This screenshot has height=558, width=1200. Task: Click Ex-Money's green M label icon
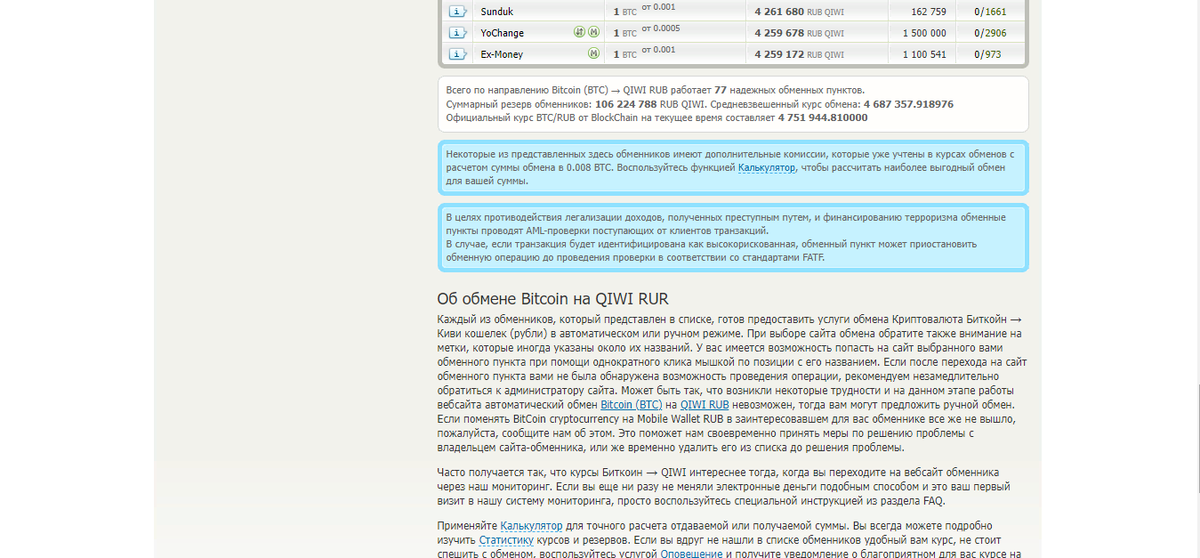tap(594, 54)
